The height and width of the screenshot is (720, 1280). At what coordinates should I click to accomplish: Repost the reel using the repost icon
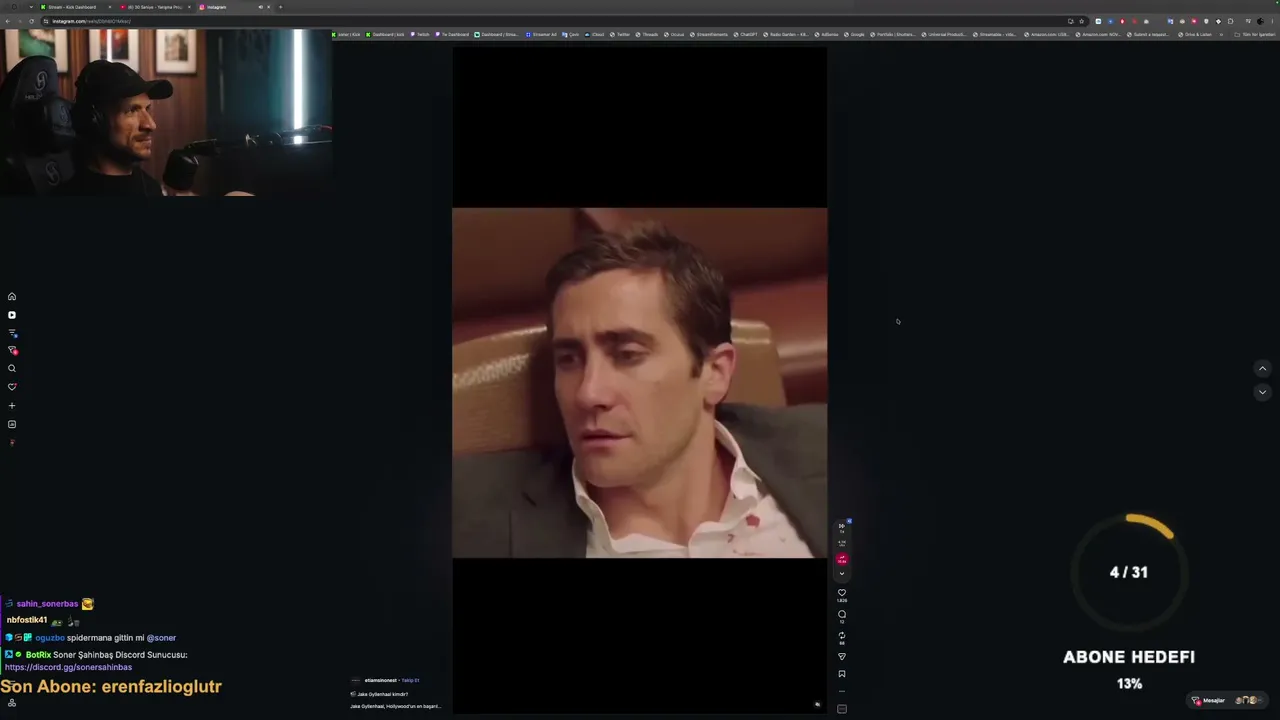coord(842,635)
